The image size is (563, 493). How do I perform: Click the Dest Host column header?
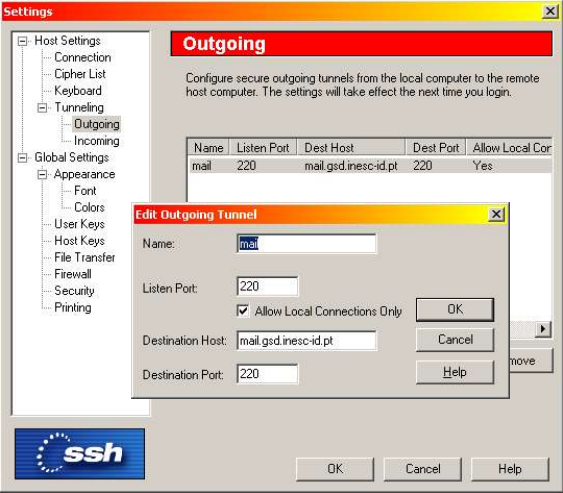(x=351, y=148)
